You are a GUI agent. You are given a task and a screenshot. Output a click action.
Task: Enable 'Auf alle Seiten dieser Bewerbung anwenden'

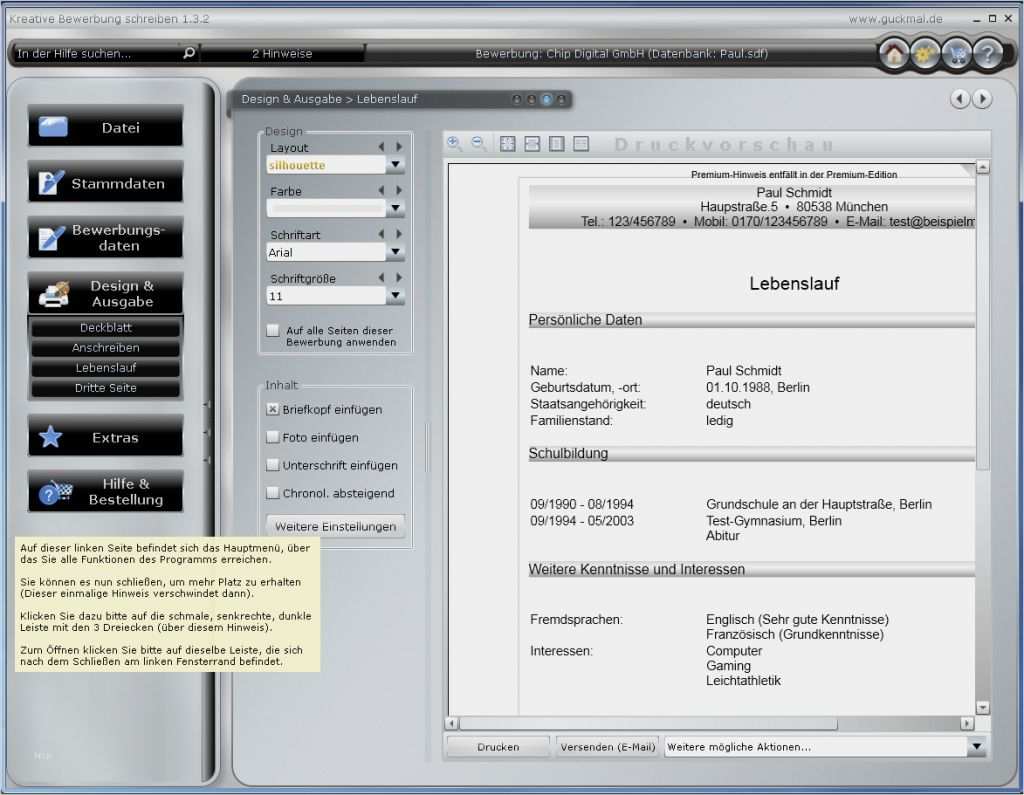pos(272,331)
